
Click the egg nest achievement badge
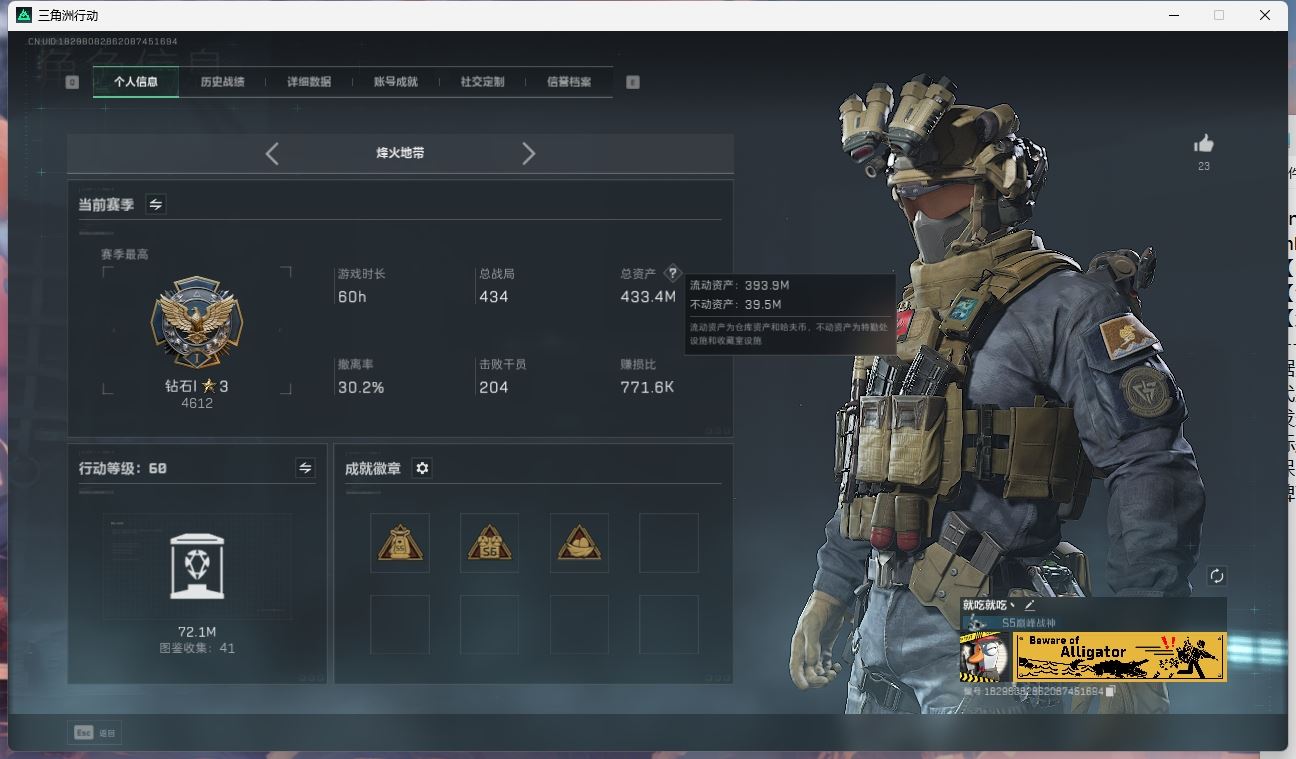(579, 543)
